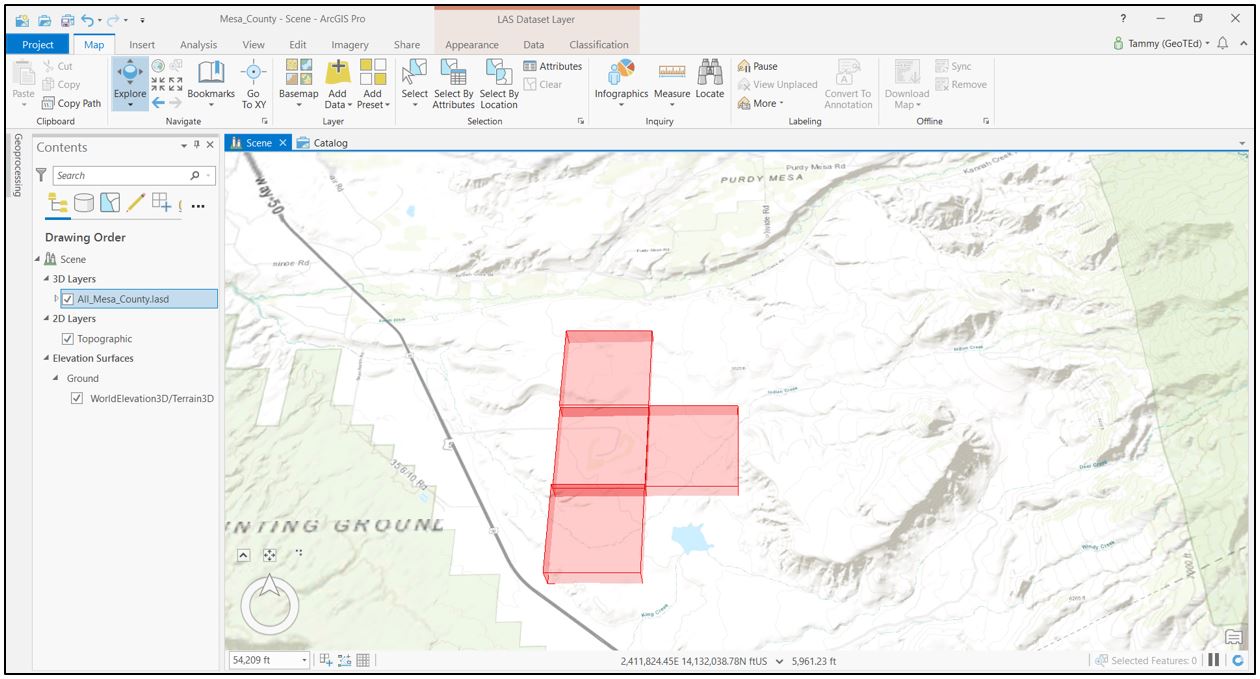
Task: Disable the WorldElevation3D/Terrain3D checkbox
Action: point(77,398)
